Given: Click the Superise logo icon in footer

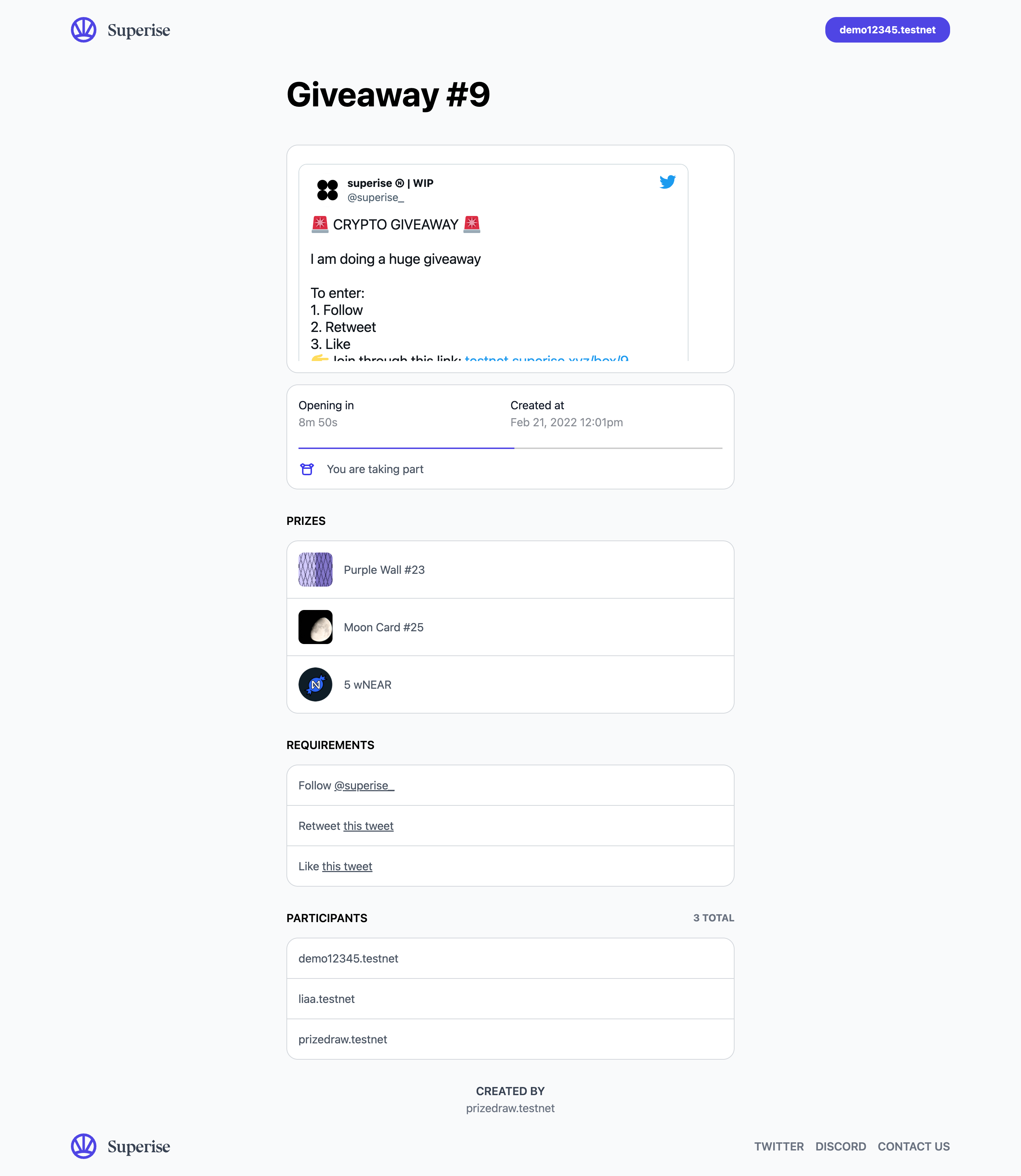Looking at the screenshot, I should pyautogui.click(x=84, y=1146).
